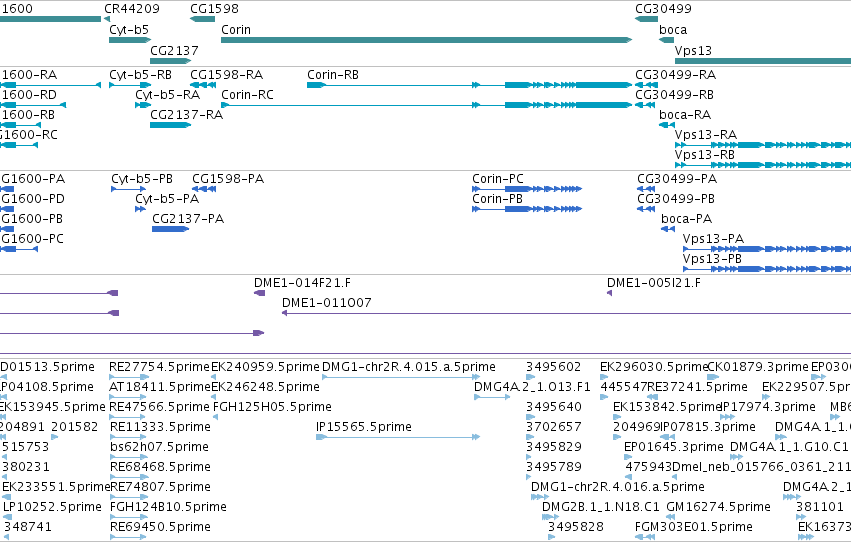Click the boca-RA transcript
Image resolution: width=851 pixels, height=542 pixels.
pos(667,125)
